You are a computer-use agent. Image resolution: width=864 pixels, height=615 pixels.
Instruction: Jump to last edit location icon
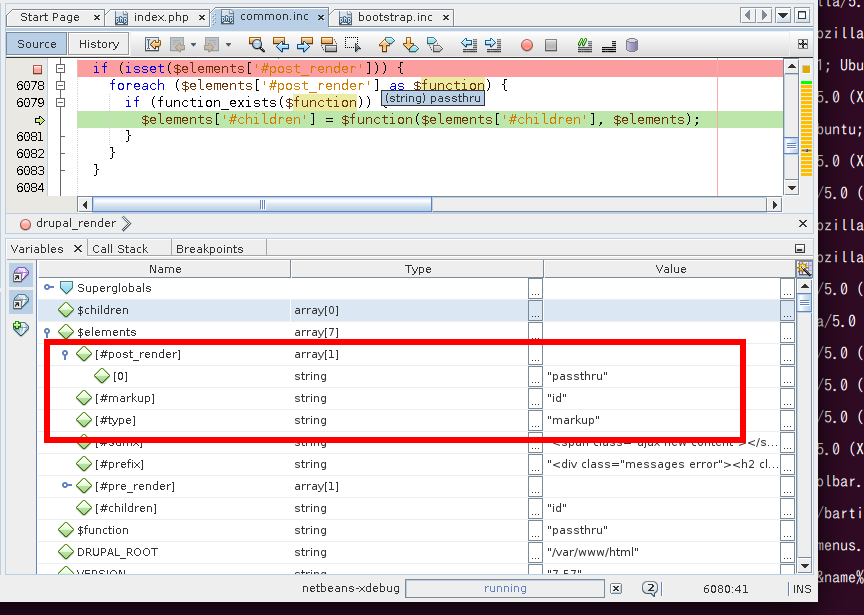(x=153, y=45)
